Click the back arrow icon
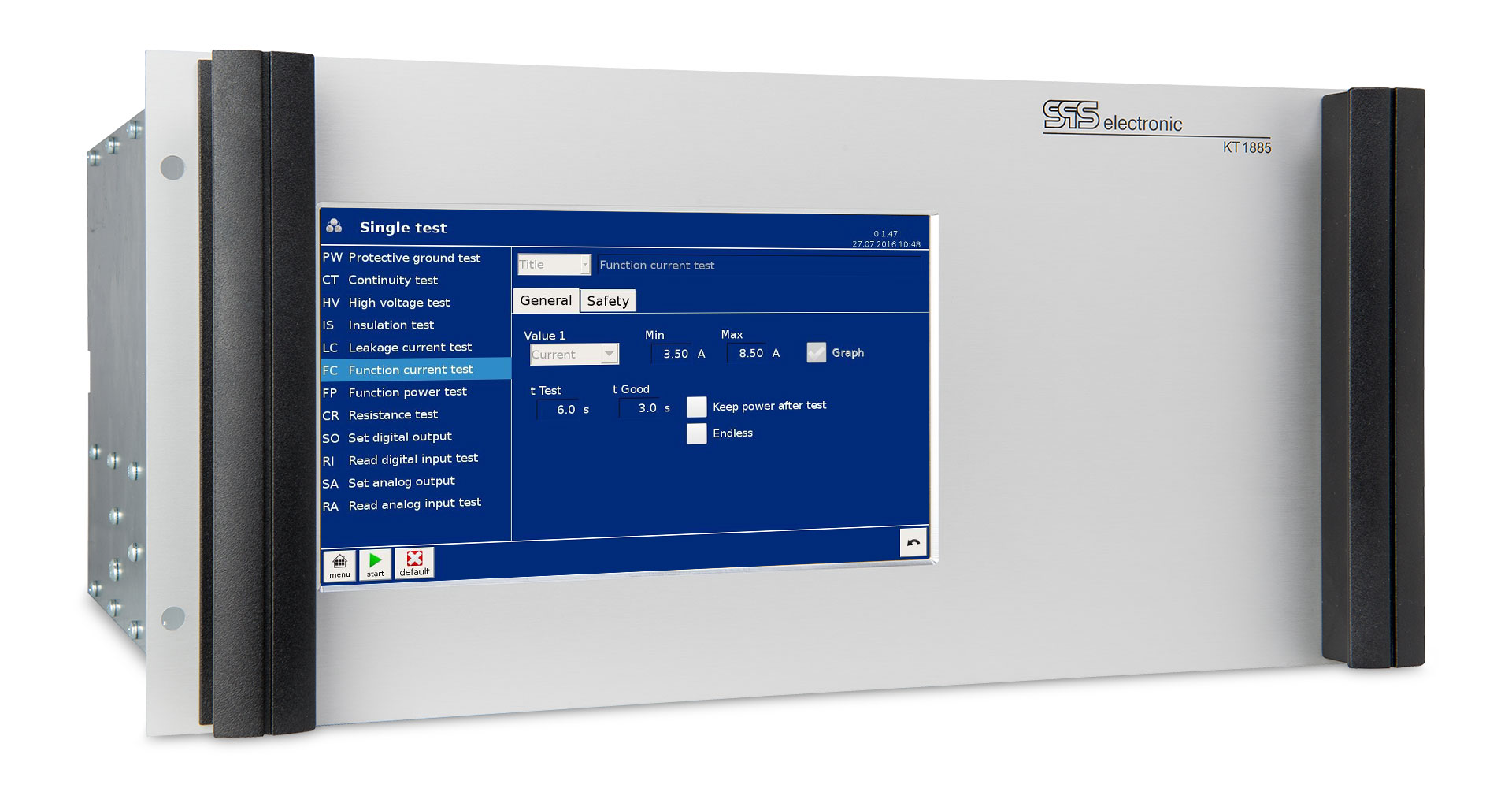This screenshot has height=788, width=1512. [913, 542]
